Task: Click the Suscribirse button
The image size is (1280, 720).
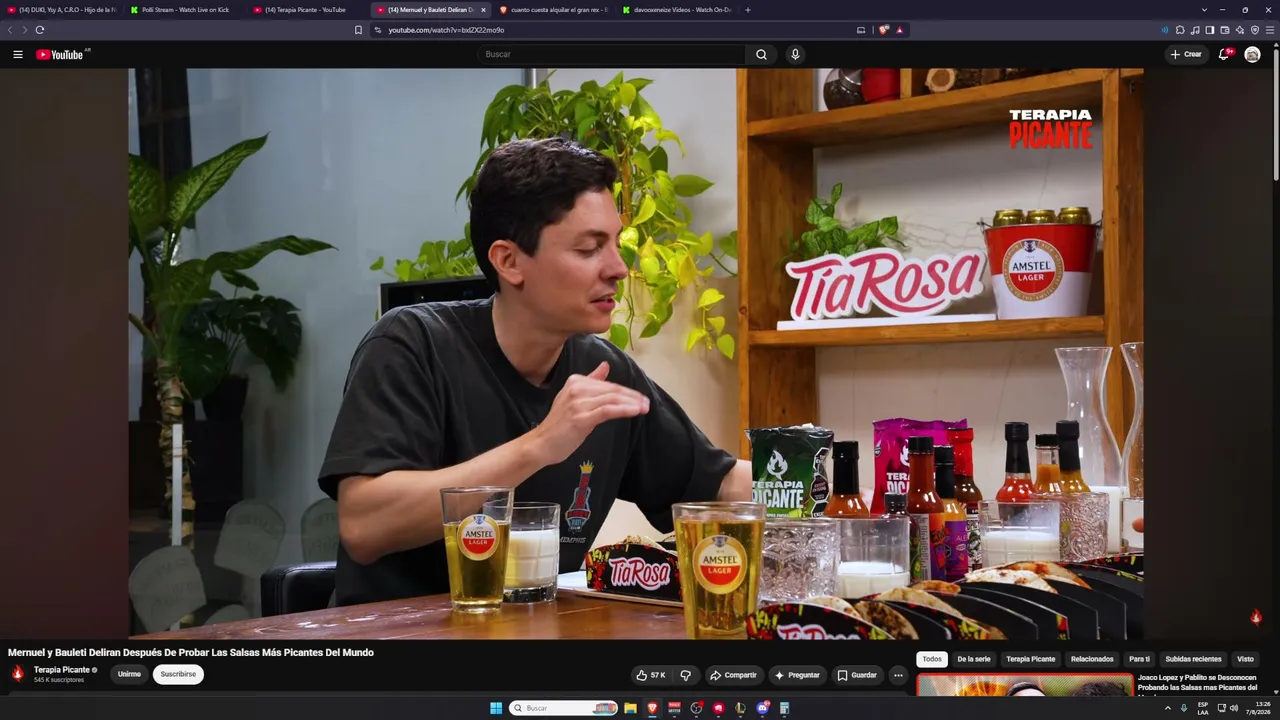Action: 178,674
